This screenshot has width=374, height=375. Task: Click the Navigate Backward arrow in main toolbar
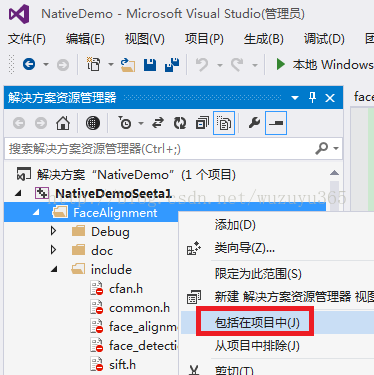click(29, 64)
